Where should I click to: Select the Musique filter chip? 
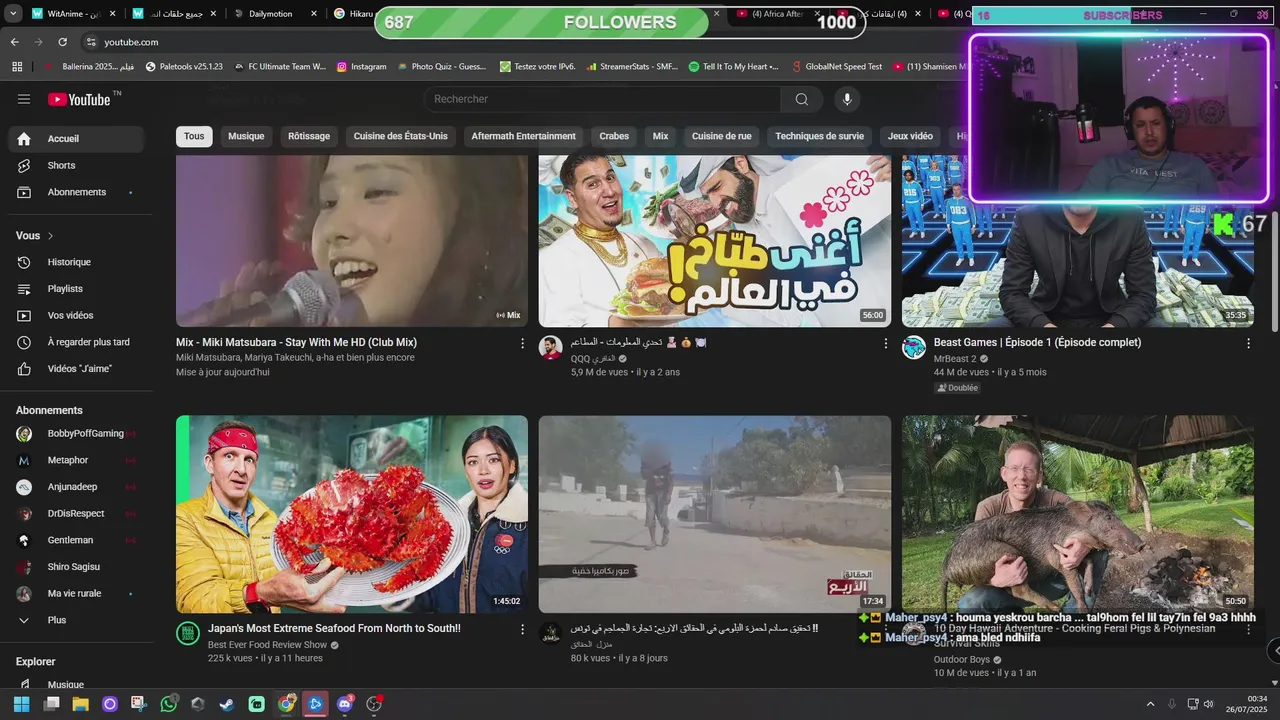[x=246, y=136]
